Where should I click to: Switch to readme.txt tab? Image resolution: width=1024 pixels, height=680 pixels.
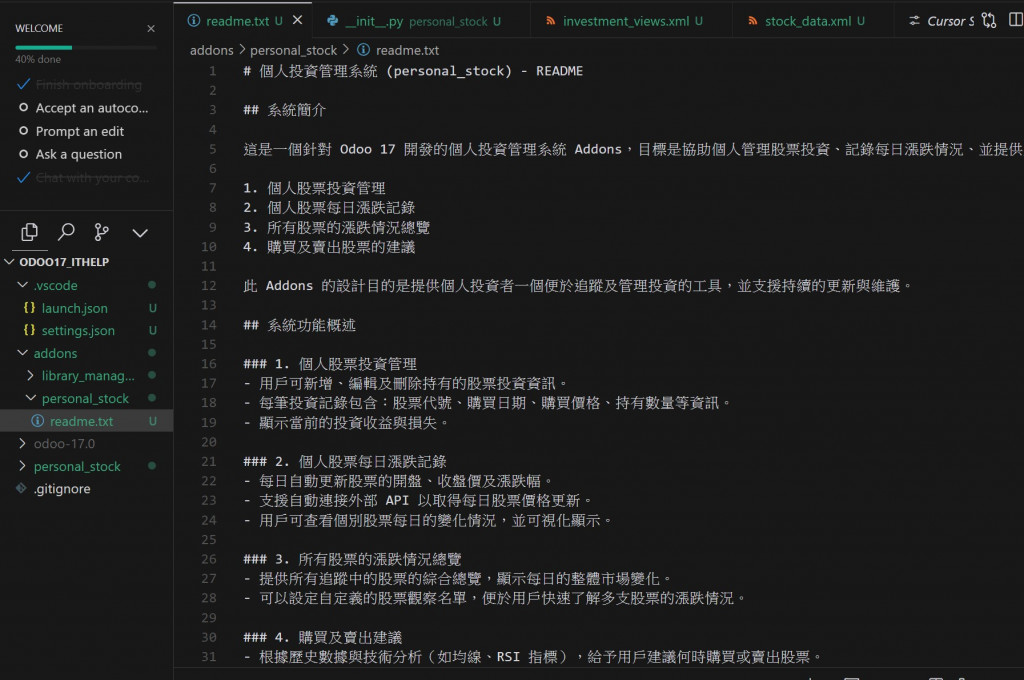[x=243, y=21]
